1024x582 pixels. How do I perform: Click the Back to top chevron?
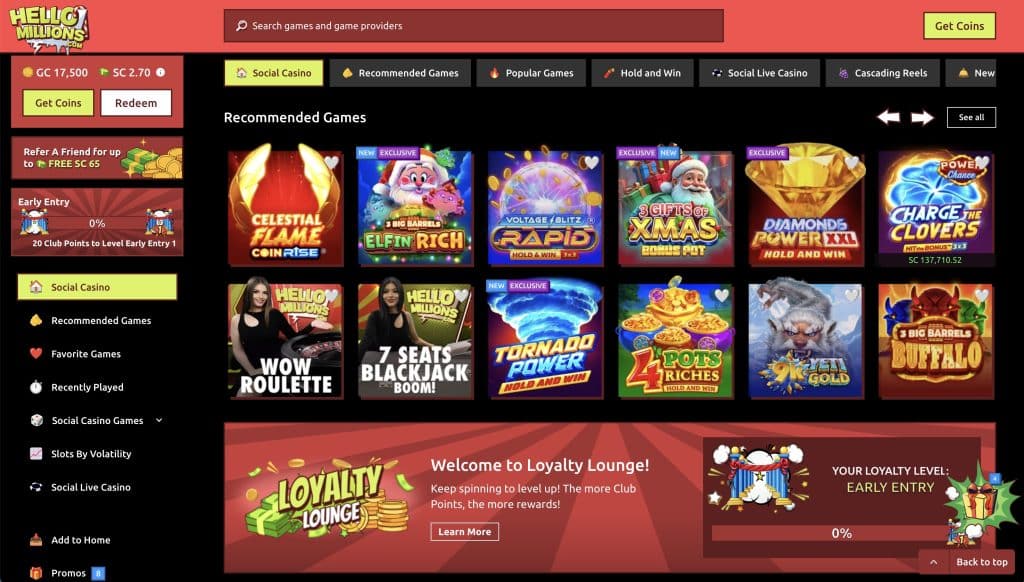[933, 562]
